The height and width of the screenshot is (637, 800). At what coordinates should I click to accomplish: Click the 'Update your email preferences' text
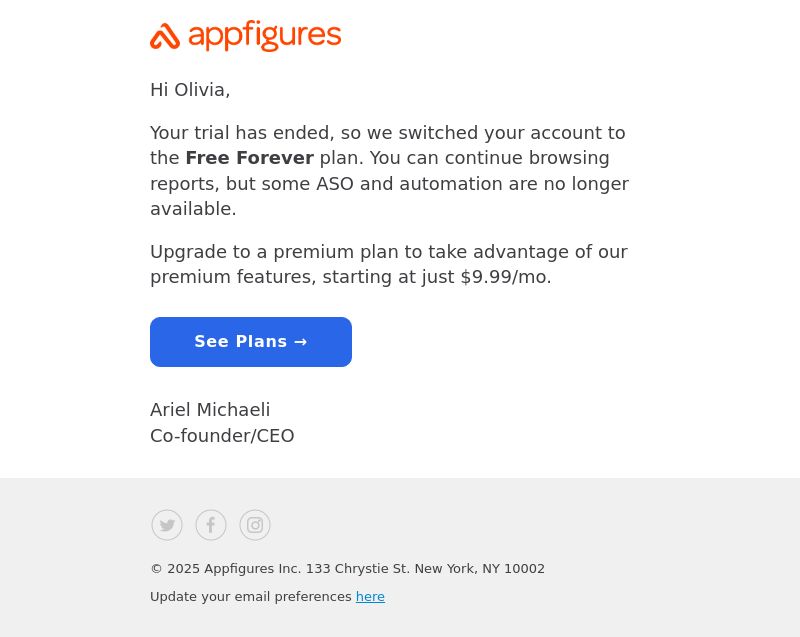[x=251, y=597]
